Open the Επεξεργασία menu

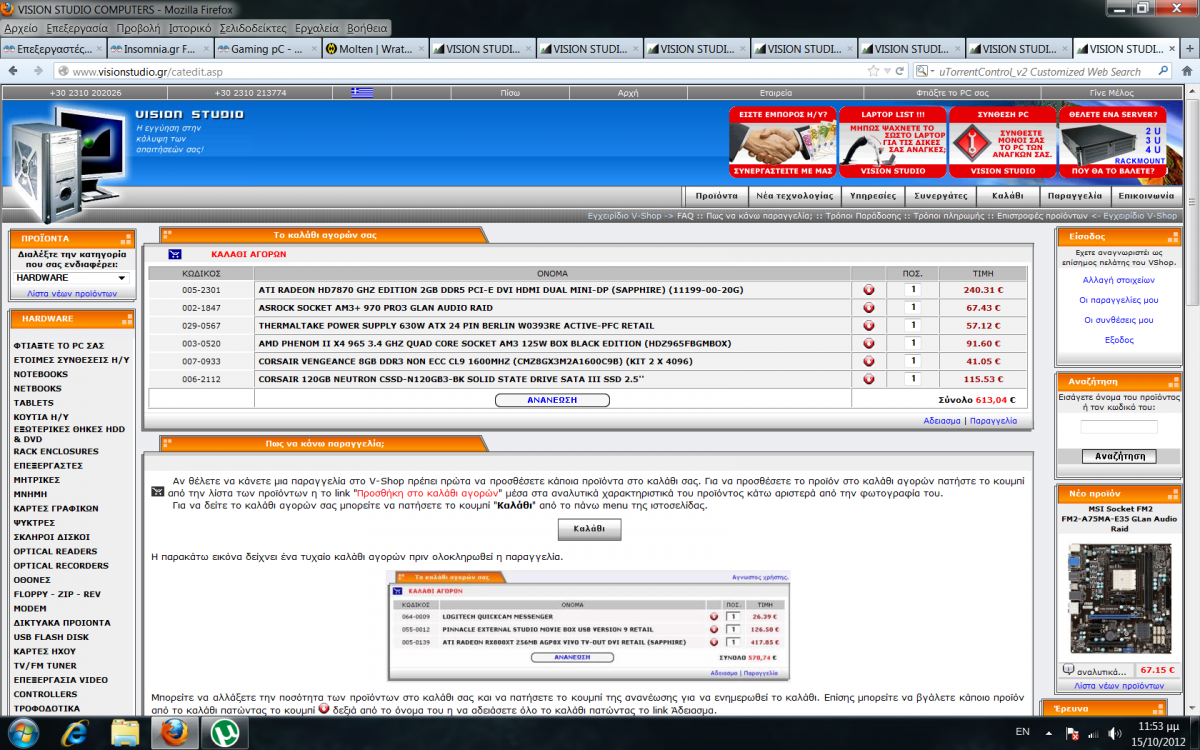76,29
